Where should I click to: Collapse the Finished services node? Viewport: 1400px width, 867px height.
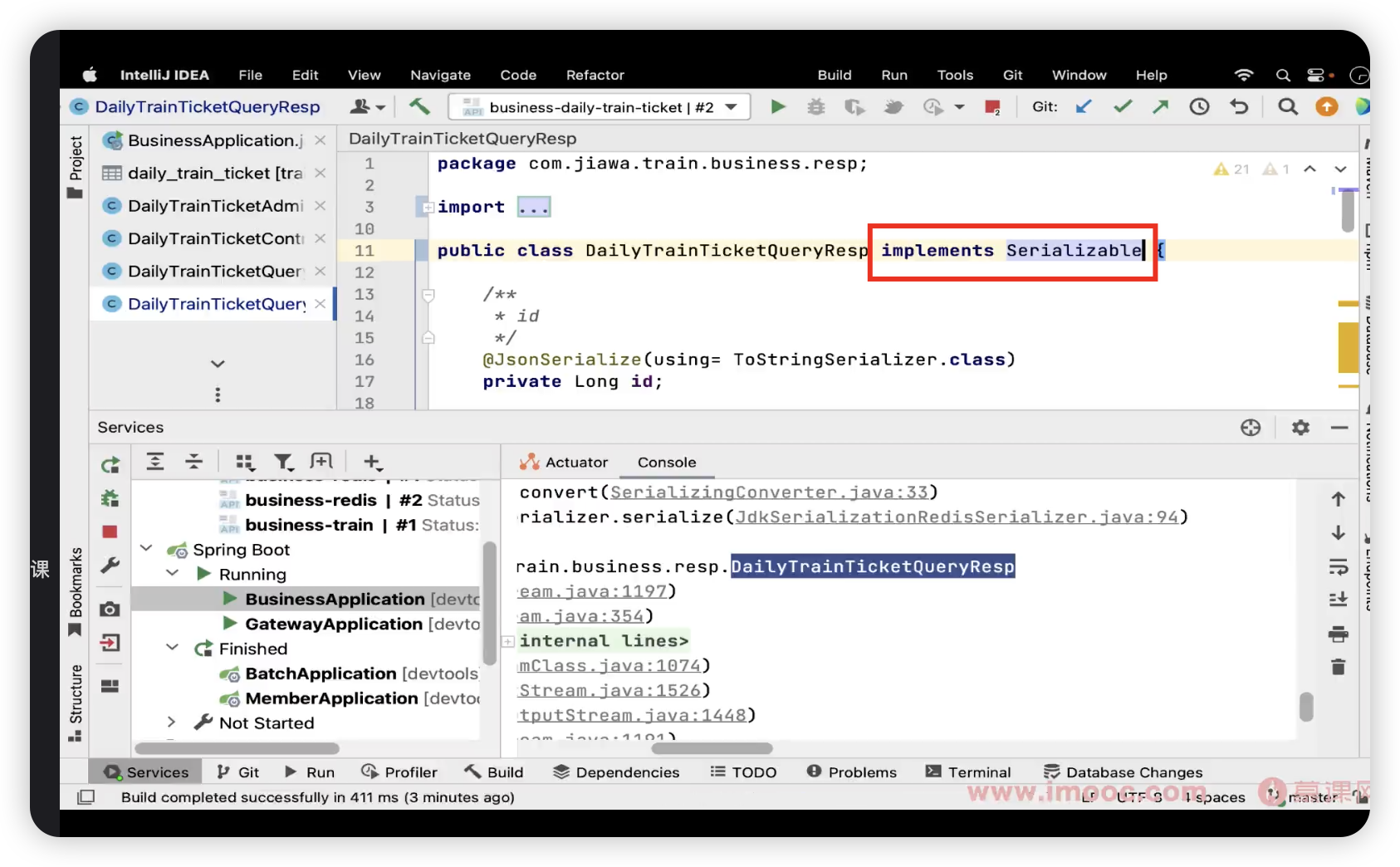point(173,648)
